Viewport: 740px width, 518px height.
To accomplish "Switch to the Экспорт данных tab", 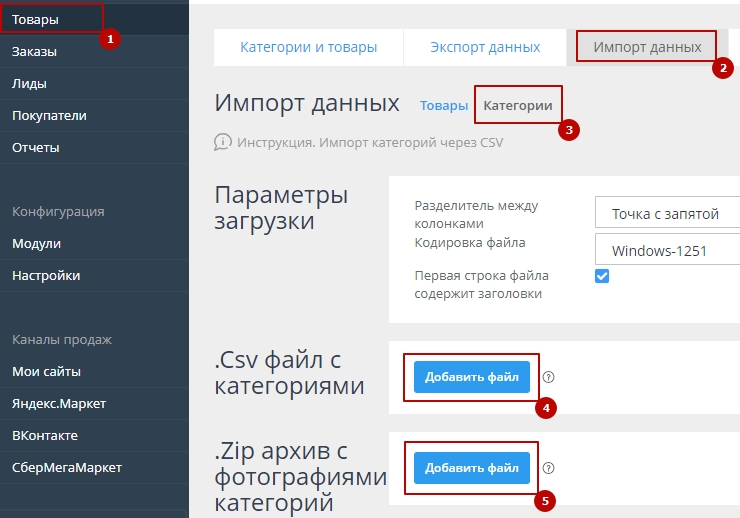I will tap(485, 47).
